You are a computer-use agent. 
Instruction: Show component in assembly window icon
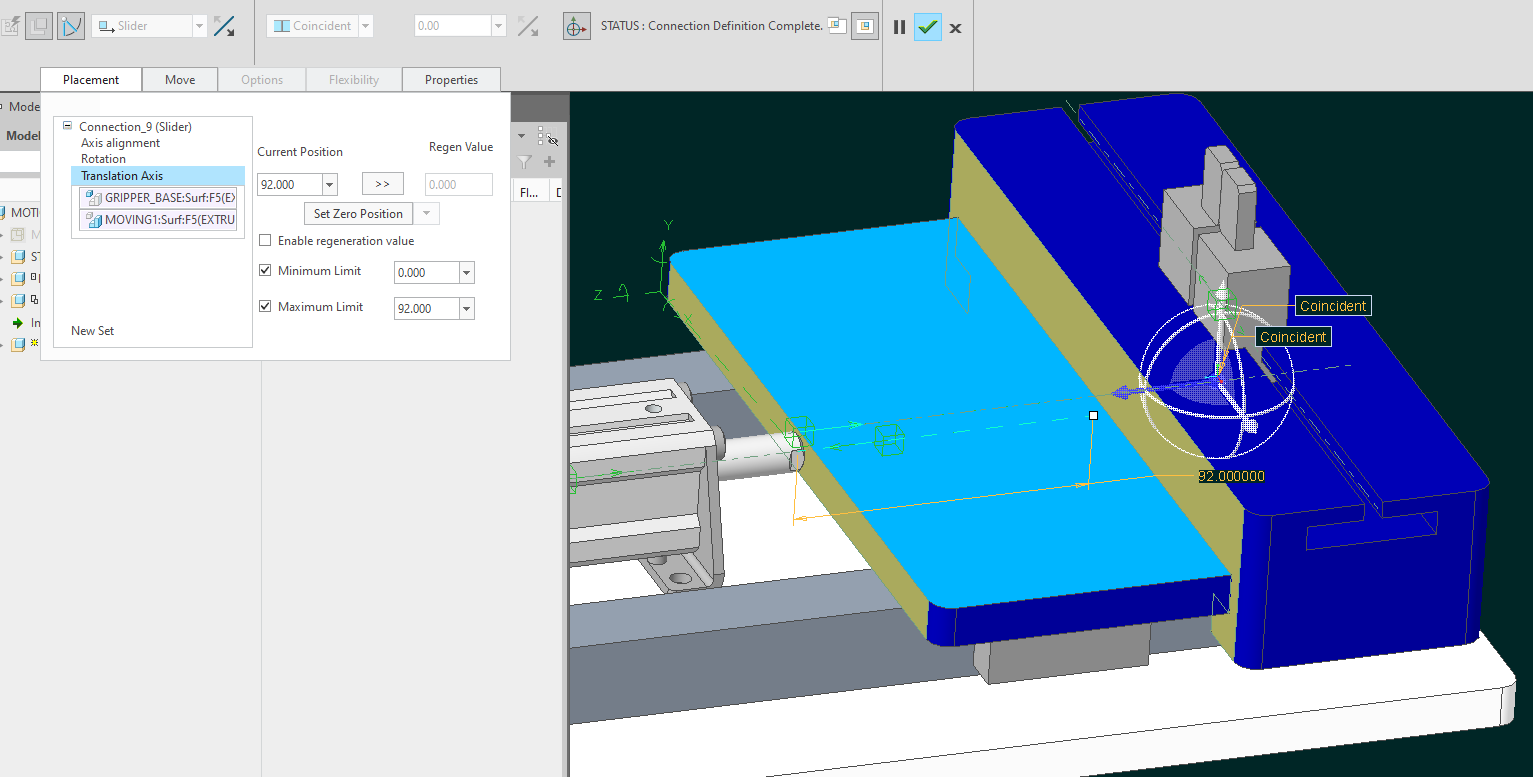[864, 27]
